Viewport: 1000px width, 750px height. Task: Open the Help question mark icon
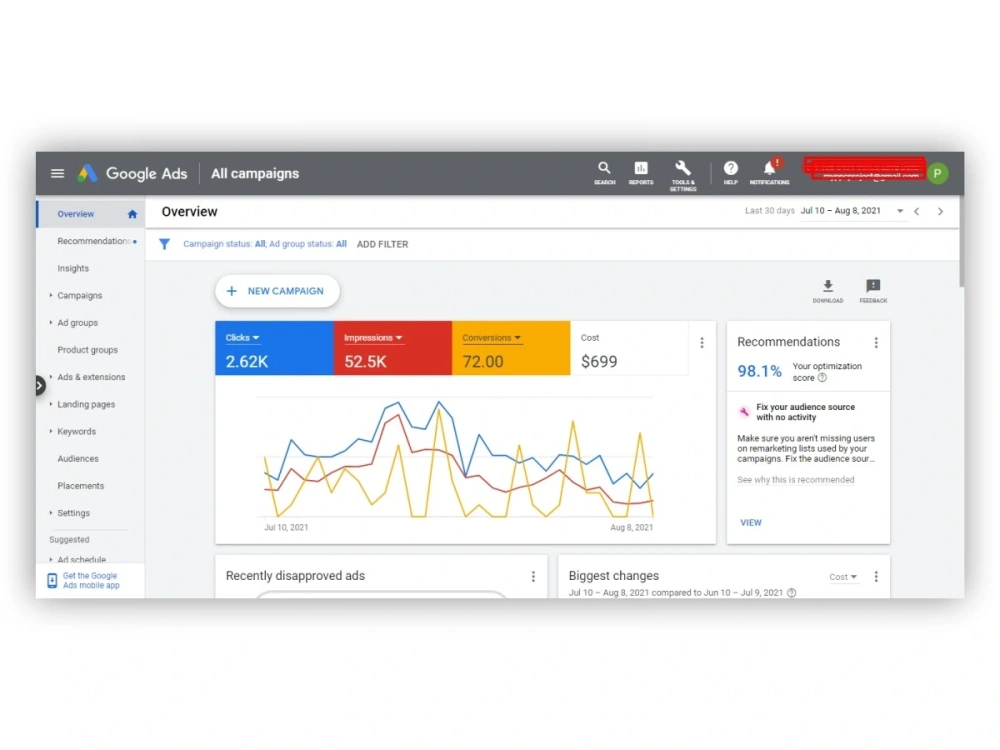pyautogui.click(x=730, y=172)
